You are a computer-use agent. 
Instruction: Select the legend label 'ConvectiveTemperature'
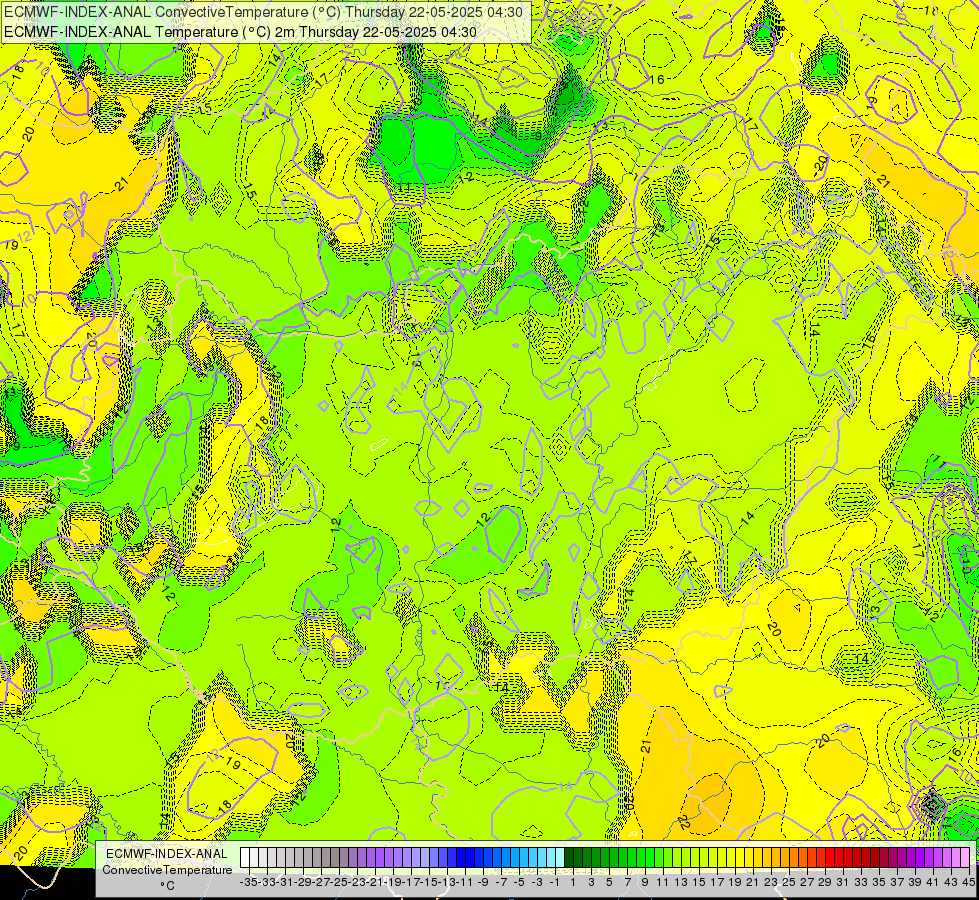(x=167, y=869)
